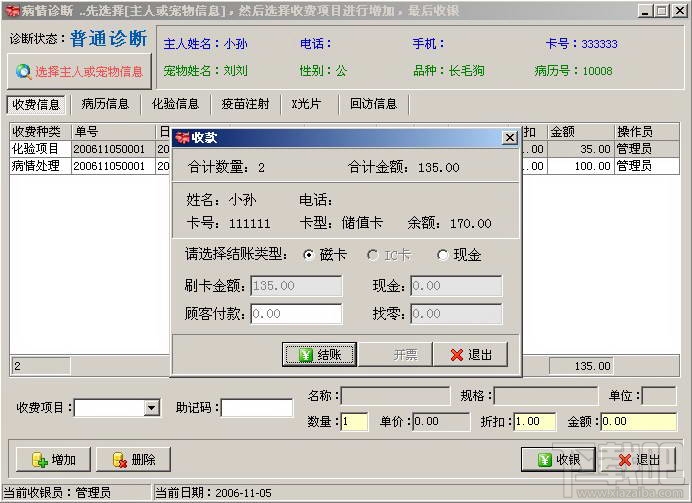Screen dimensions: 692x503
Task: Click the 顾客付款 input field
Action: coord(296,314)
